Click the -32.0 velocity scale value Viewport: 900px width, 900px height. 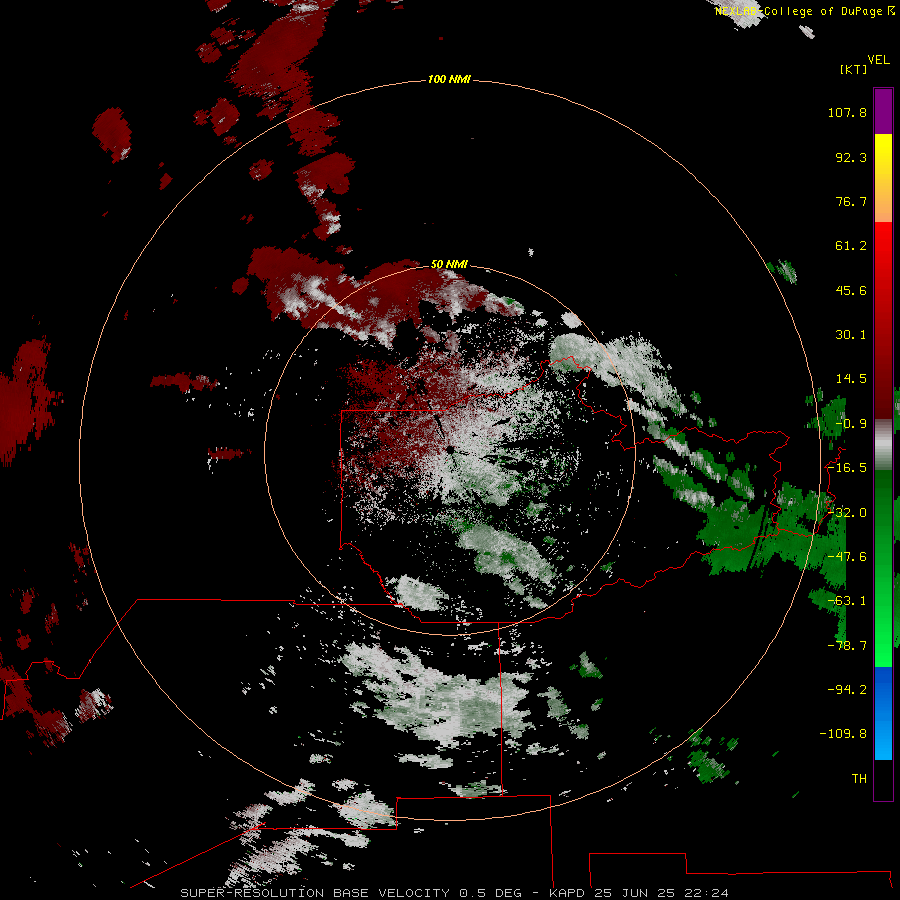847,513
